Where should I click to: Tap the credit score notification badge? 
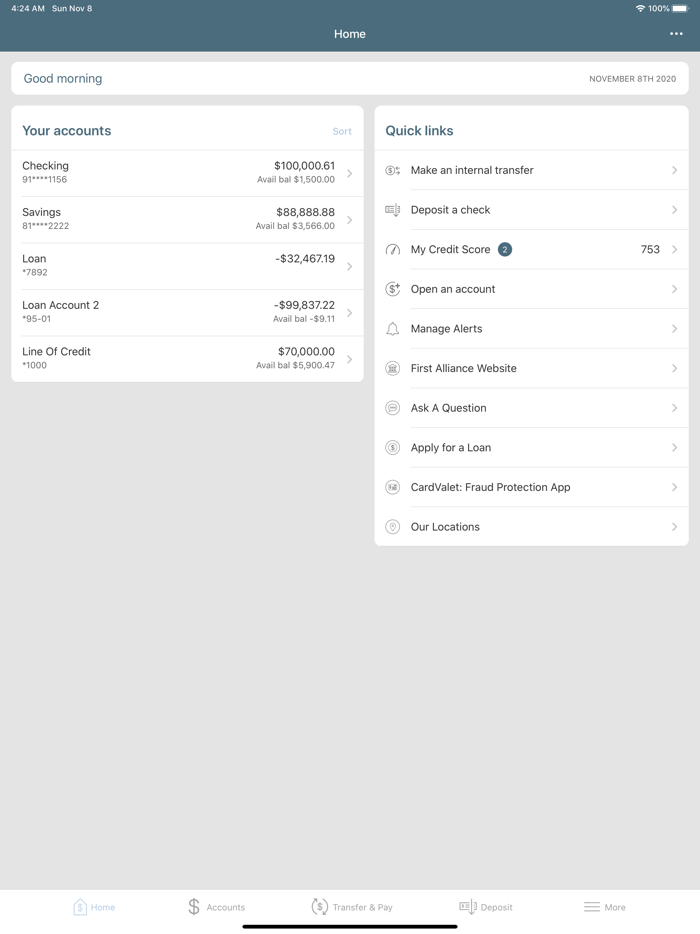tap(505, 249)
